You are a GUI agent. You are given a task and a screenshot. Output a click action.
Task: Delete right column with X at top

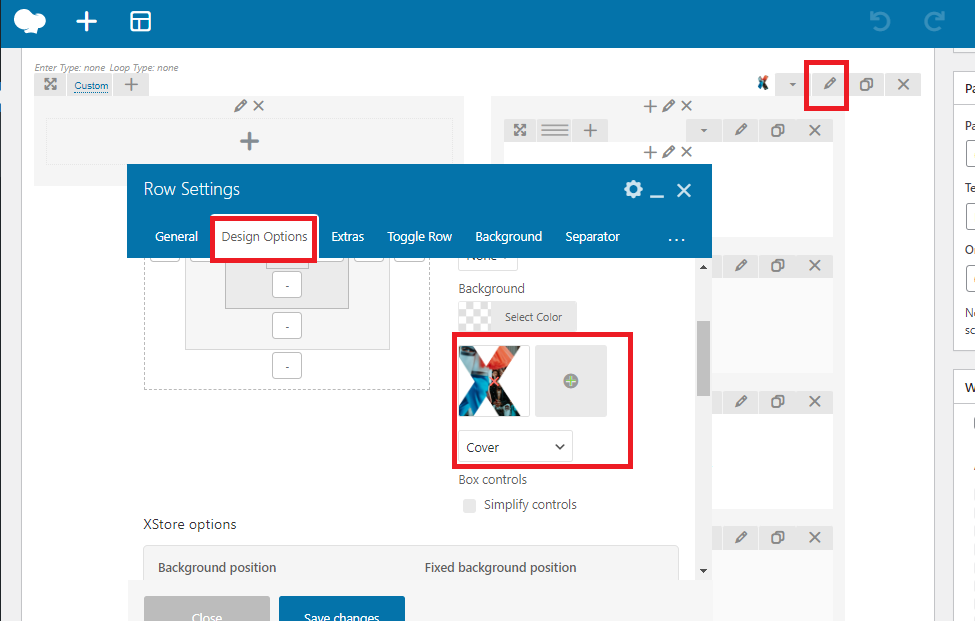pyautogui.click(x=686, y=106)
